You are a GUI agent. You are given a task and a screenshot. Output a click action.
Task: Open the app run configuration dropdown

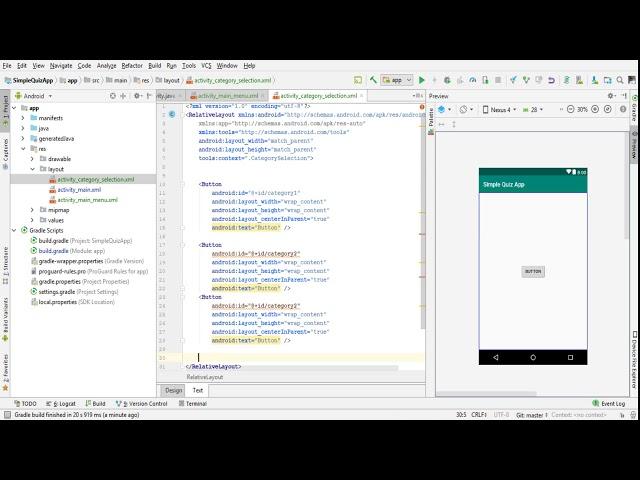tap(397, 80)
